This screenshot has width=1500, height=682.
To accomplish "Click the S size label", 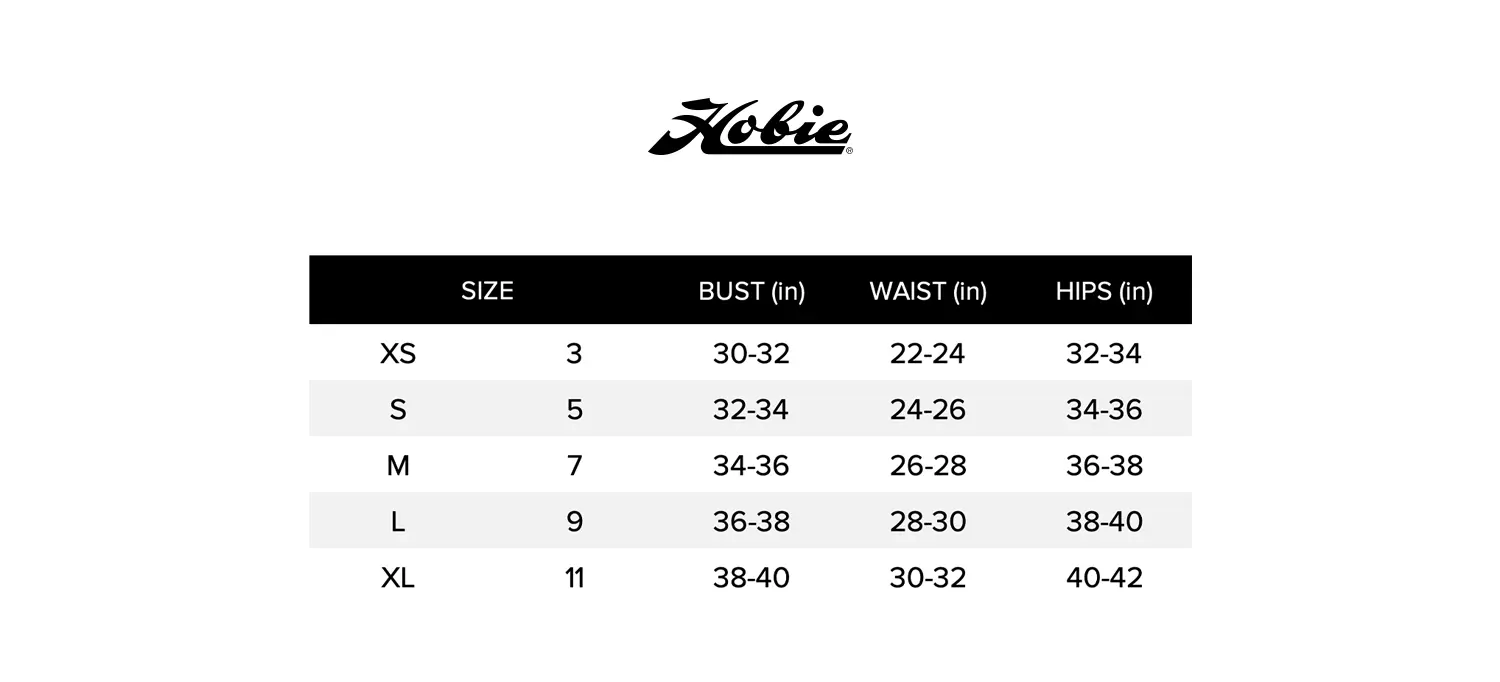I will pos(398,410).
